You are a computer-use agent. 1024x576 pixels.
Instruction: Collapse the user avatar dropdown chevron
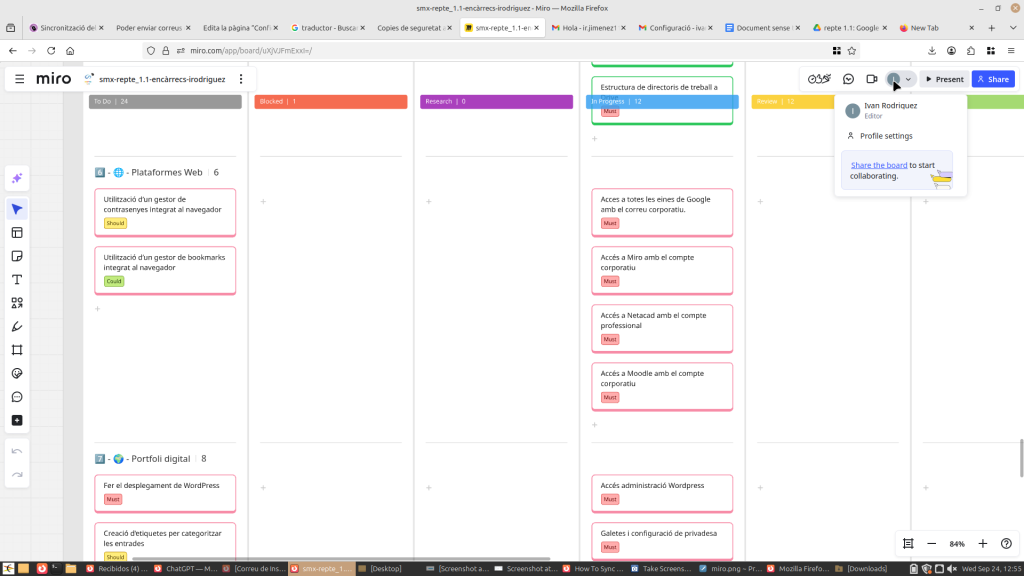pyautogui.click(x=908, y=79)
